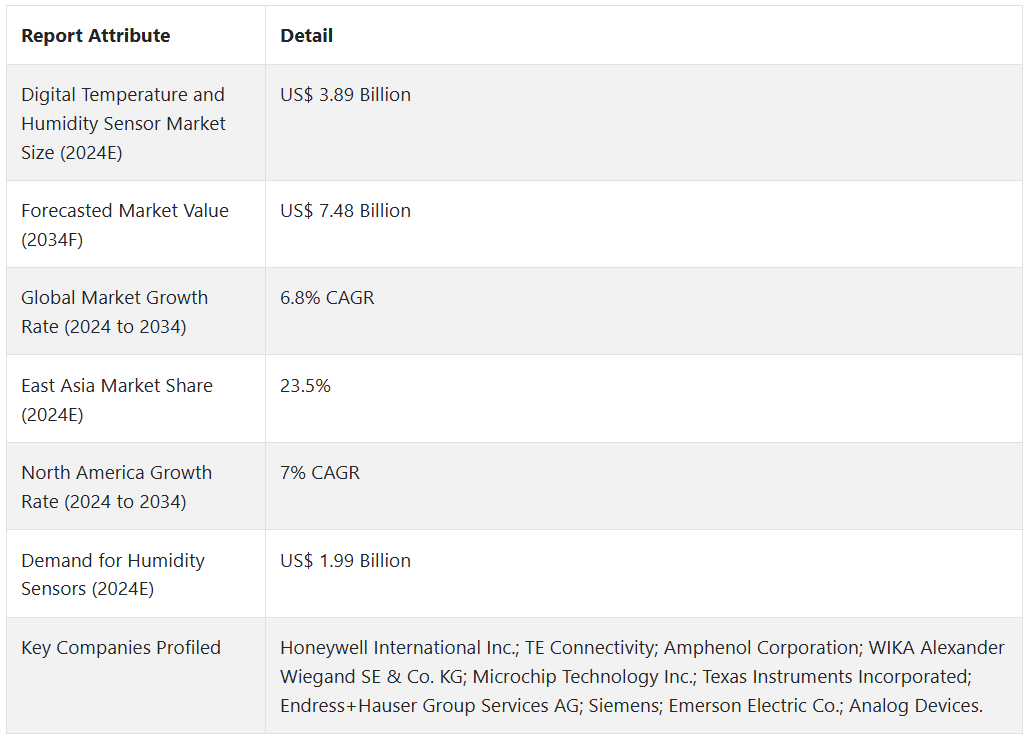Click the "Detail" column header
Screen dimensions: 1027x743
[306, 36]
